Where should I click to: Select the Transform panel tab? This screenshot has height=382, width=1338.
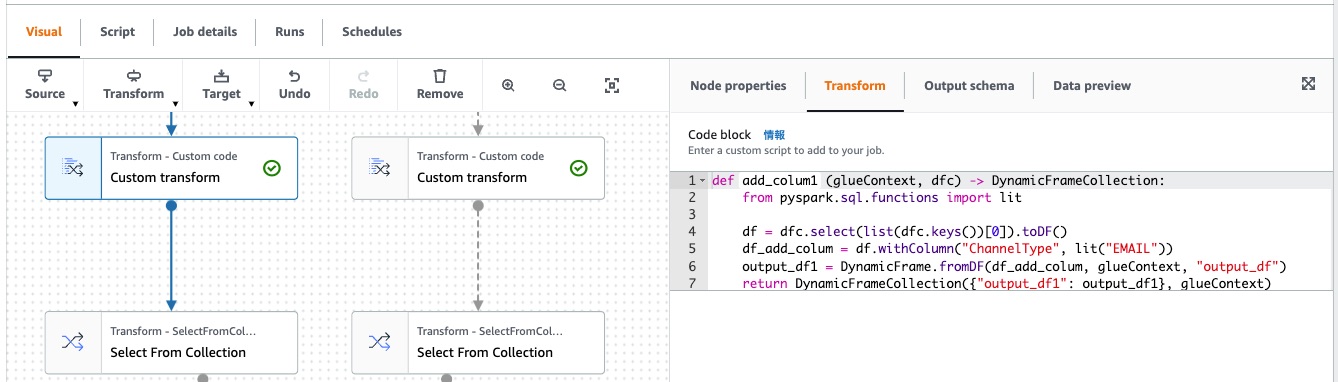(x=855, y=85)
